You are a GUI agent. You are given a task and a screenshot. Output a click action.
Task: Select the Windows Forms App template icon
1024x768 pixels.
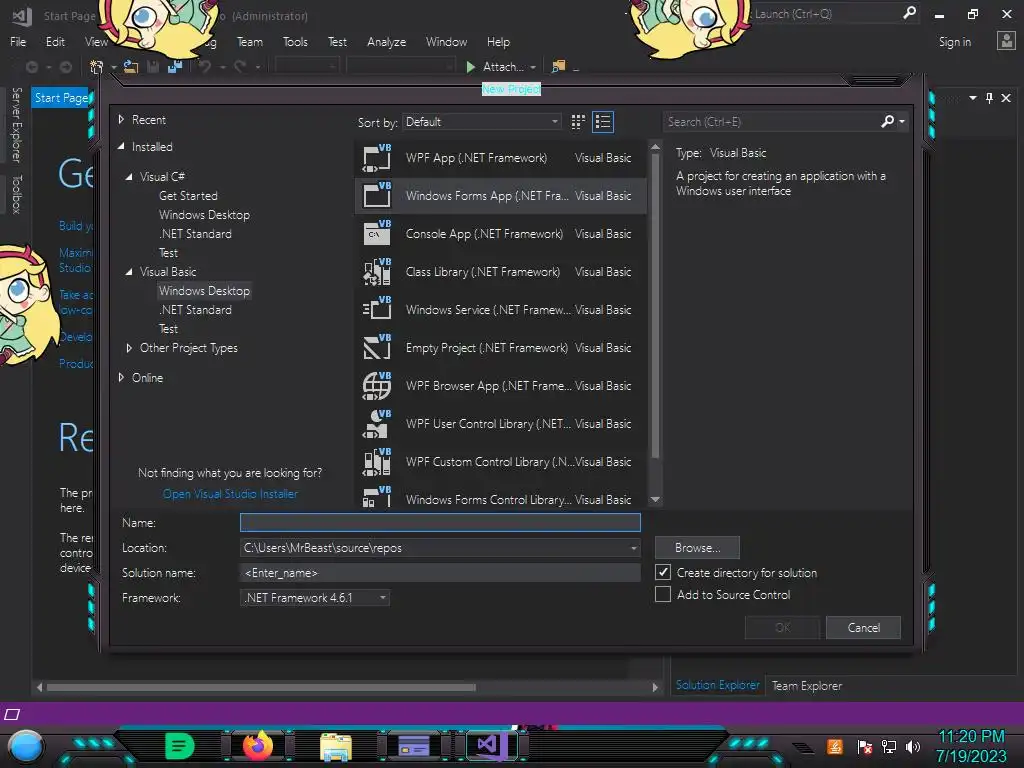click(x=377, y=195)
